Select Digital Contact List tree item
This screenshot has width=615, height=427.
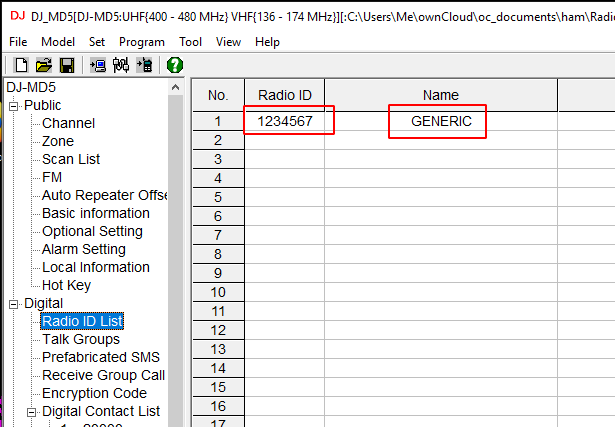(101, 411)
